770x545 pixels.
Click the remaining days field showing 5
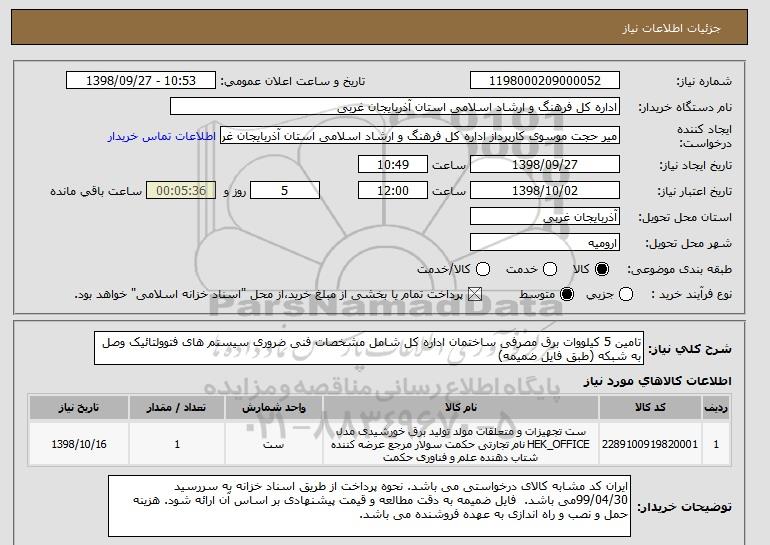285,191
